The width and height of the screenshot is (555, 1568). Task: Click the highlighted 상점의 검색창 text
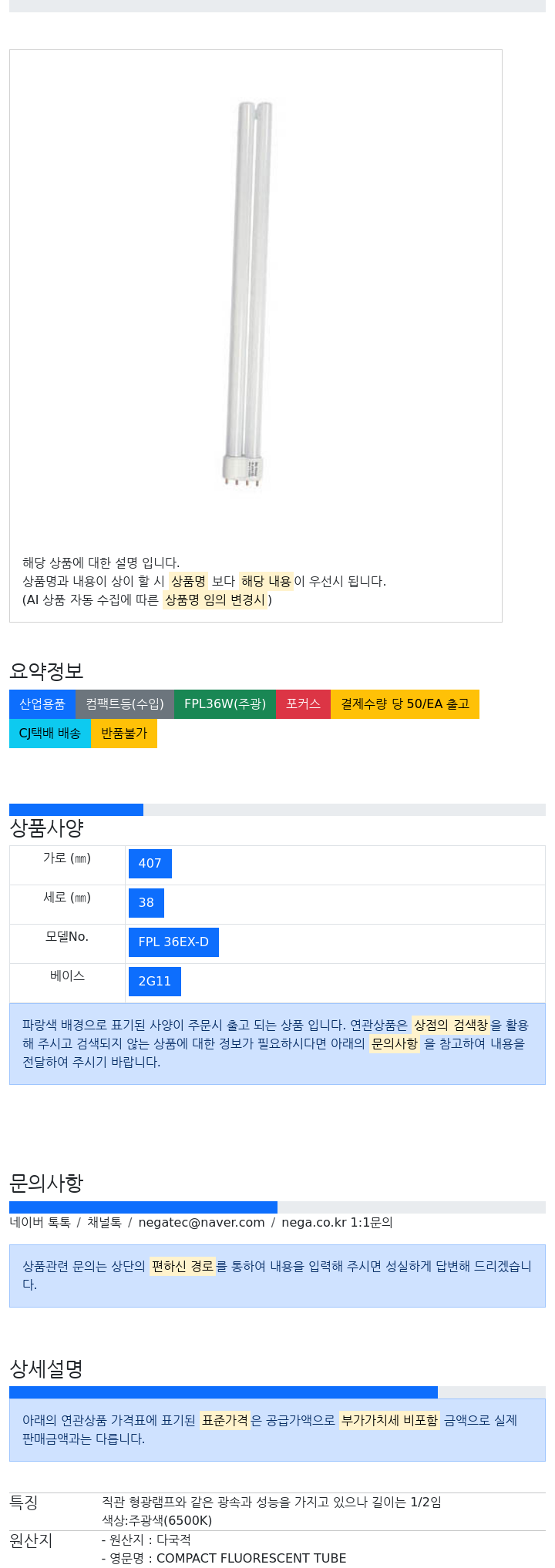[x=450, y=1026]
